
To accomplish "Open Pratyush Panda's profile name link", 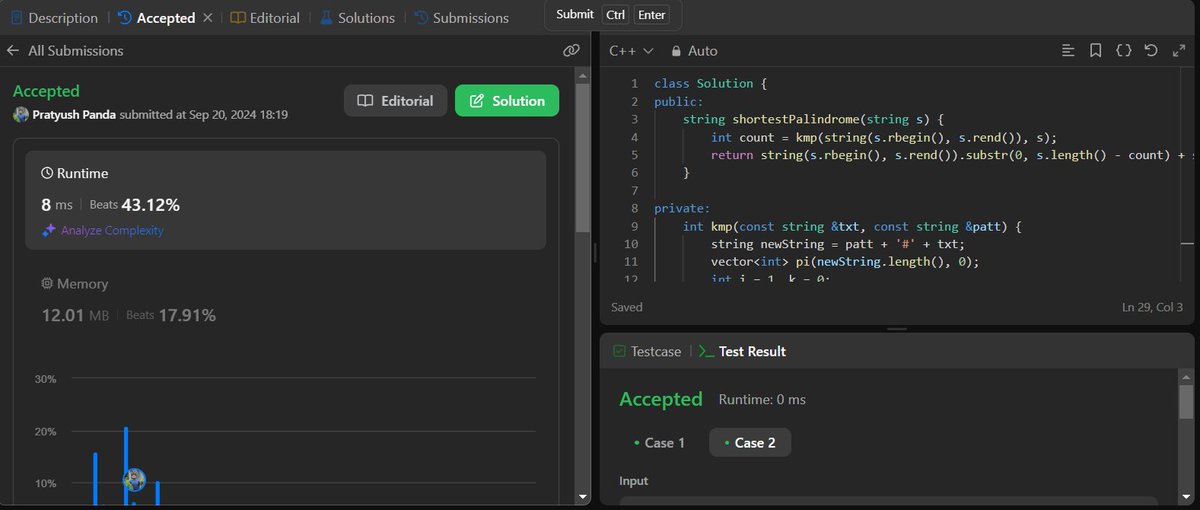I will click(74, 115).
